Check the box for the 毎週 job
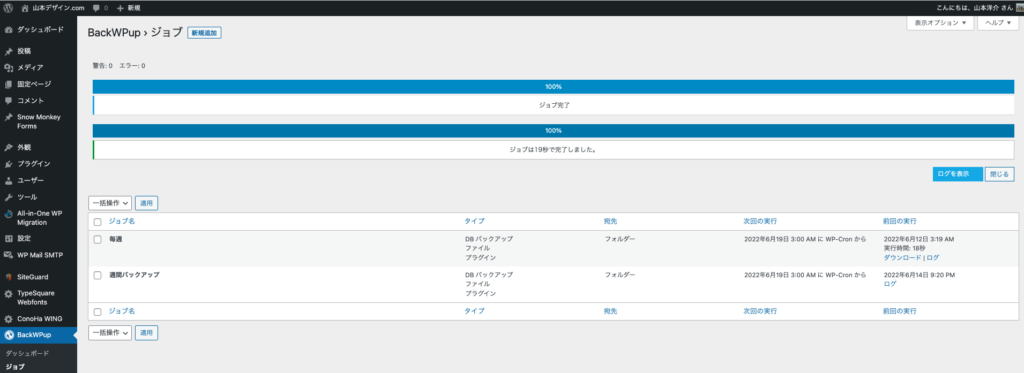This screenshot has height=373, width=1024. [x=97, y=239]
